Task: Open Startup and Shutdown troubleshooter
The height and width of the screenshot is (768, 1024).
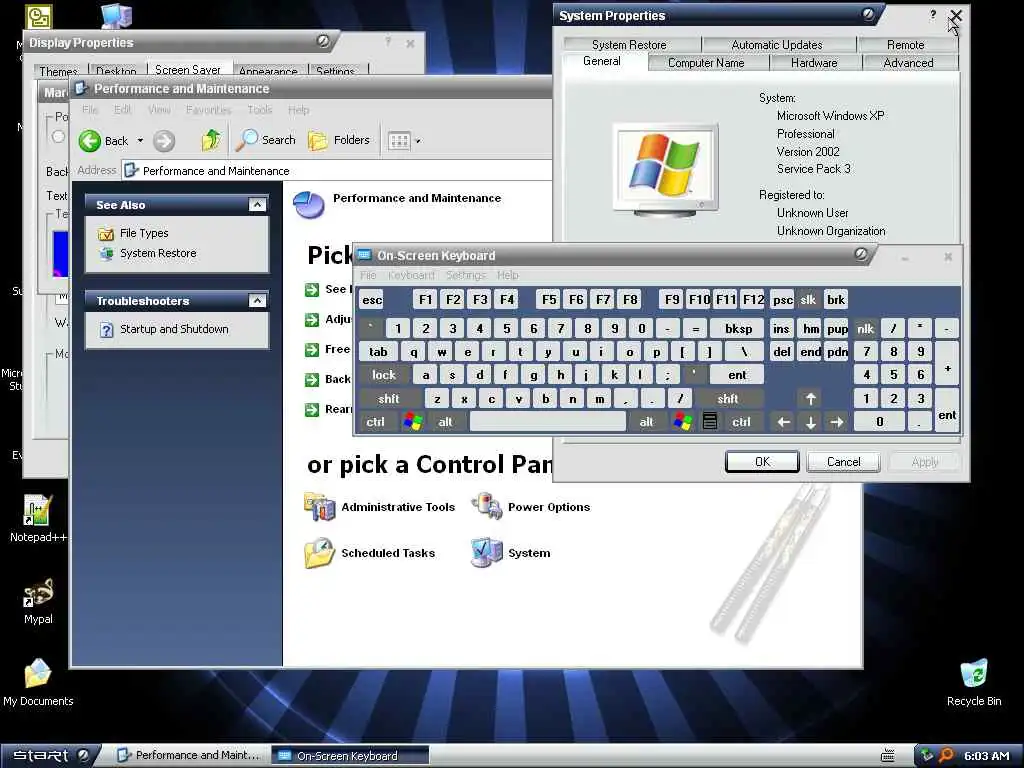Action: pos(174,329)
